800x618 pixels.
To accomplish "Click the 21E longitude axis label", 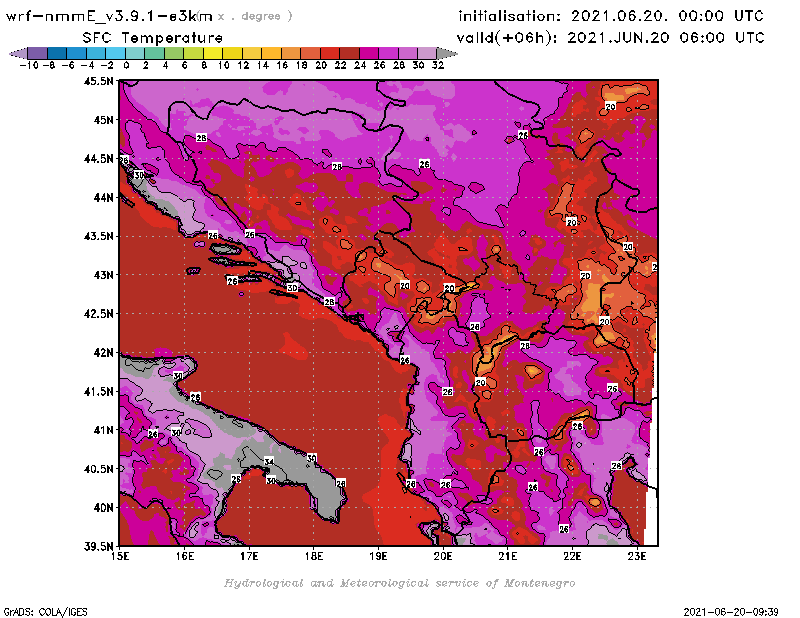I will 508,556.
